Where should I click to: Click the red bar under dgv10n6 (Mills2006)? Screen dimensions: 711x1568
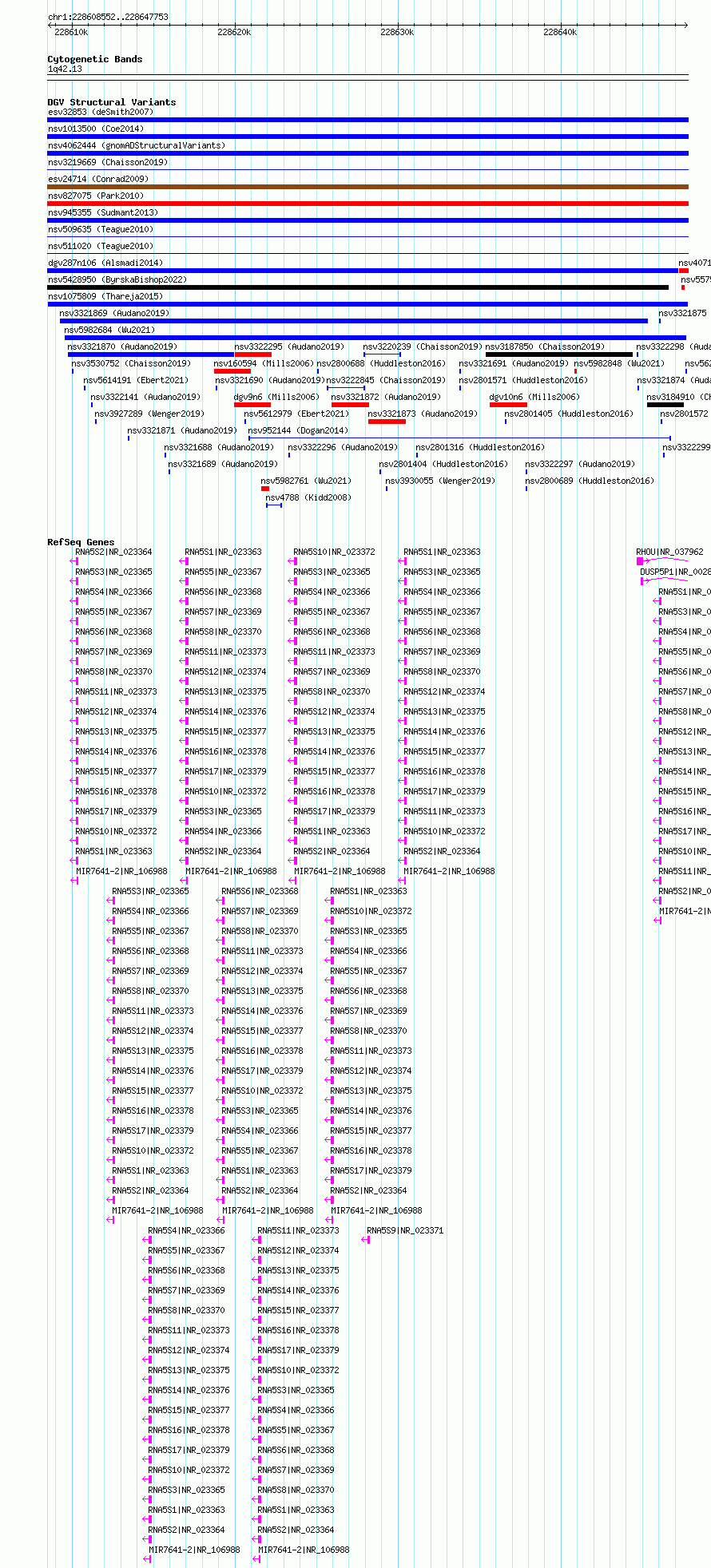[x=508, y=405]
